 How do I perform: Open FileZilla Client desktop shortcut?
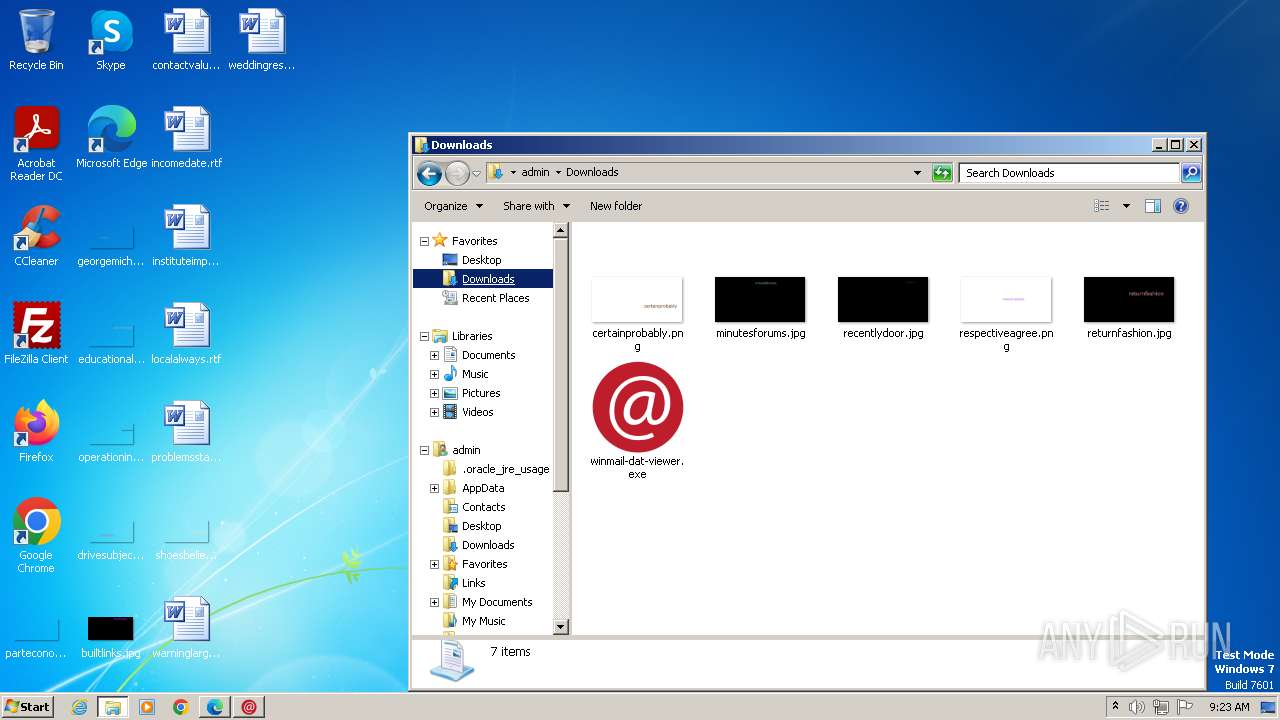(36, 334)
